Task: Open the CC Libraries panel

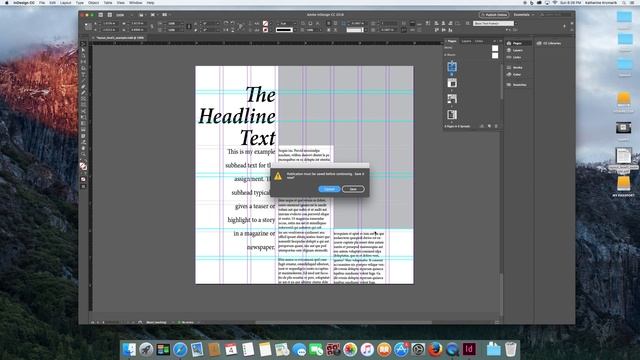Action: coord(550,43)
